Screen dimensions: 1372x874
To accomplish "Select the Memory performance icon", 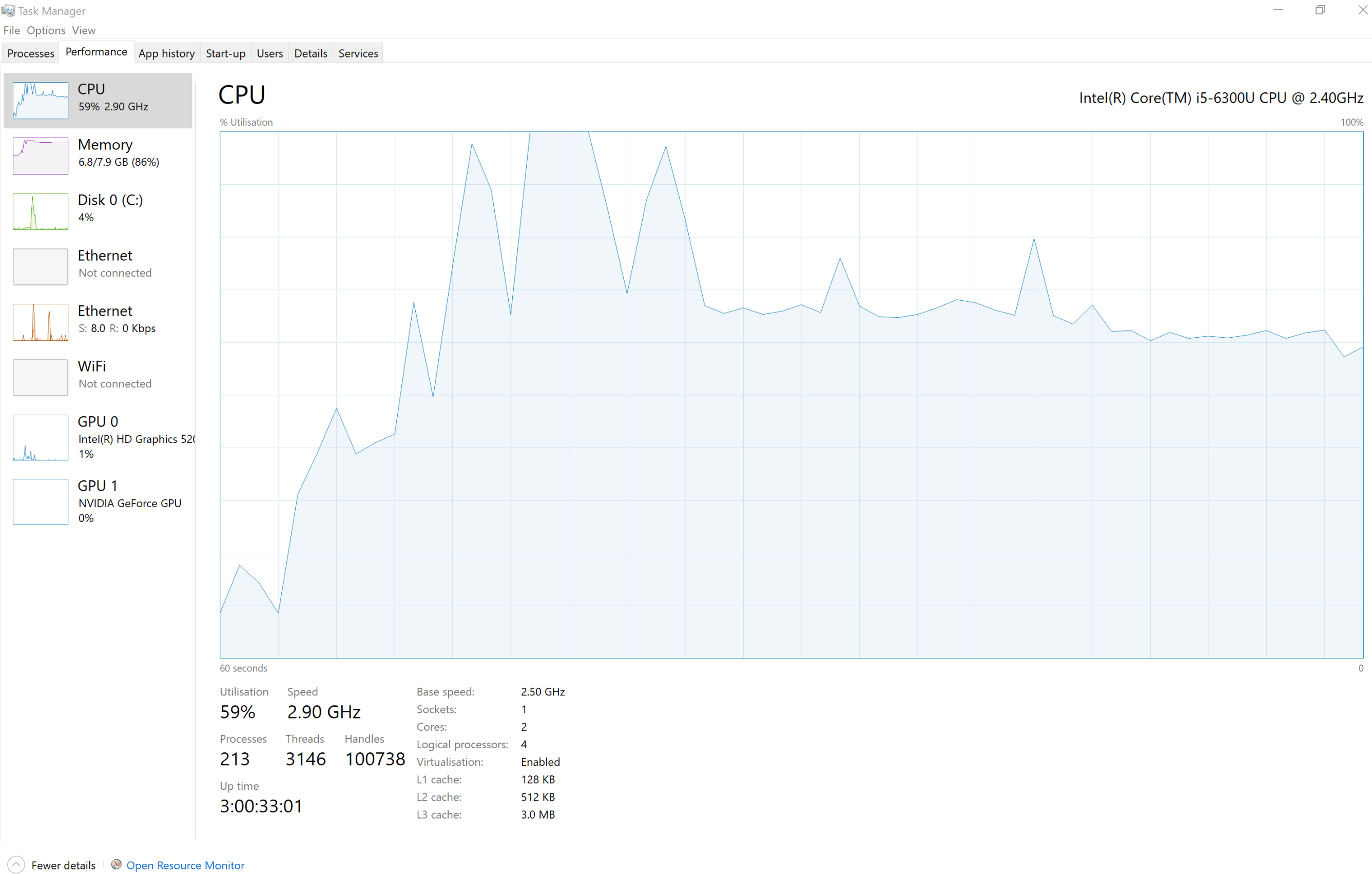I will point(40,154).
